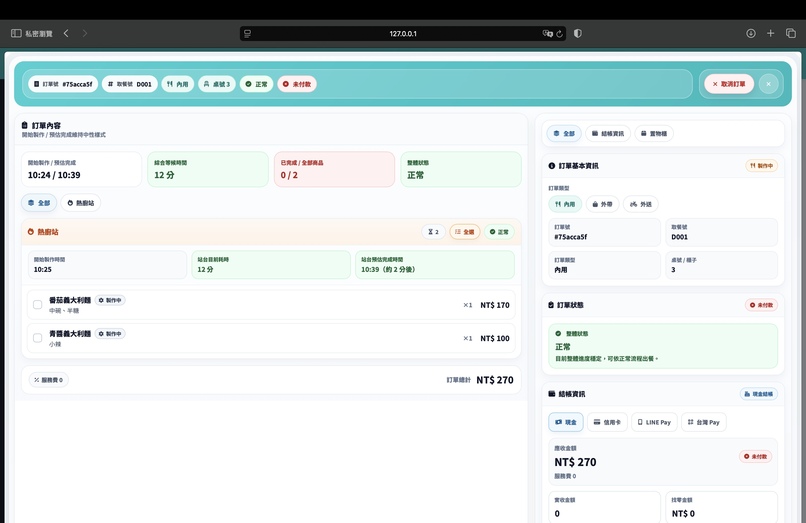Click clipboard icon beside 訂單狀態 title

click(551, 305)
